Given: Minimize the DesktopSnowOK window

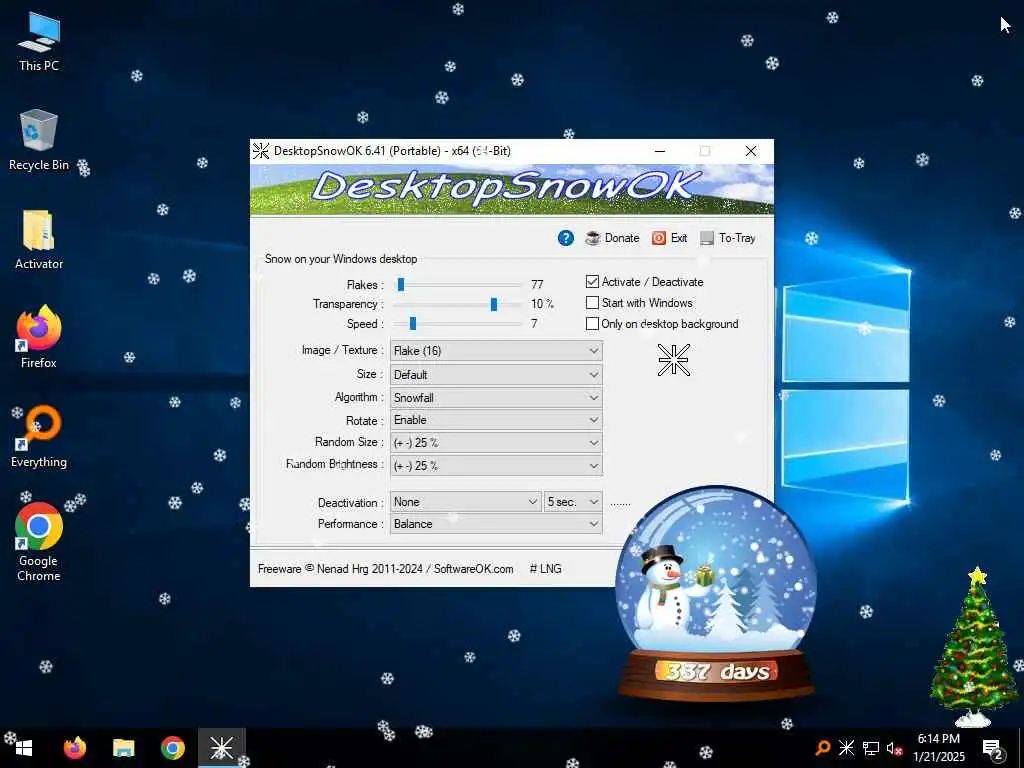Looking at the screenshot, I should click(x=660, y=151).
